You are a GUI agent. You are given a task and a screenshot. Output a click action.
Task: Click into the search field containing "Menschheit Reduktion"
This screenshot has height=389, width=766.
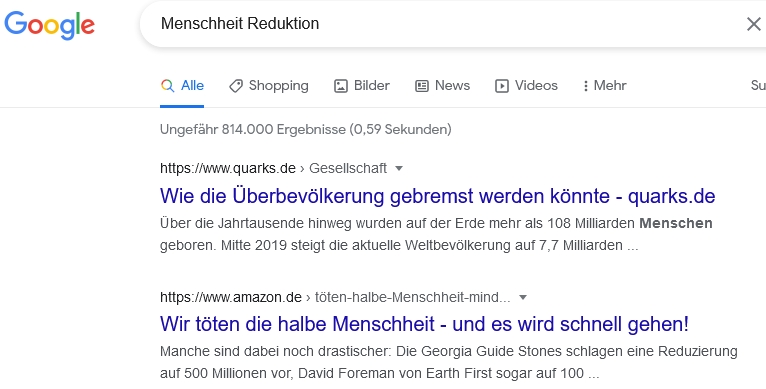(440, 23)
